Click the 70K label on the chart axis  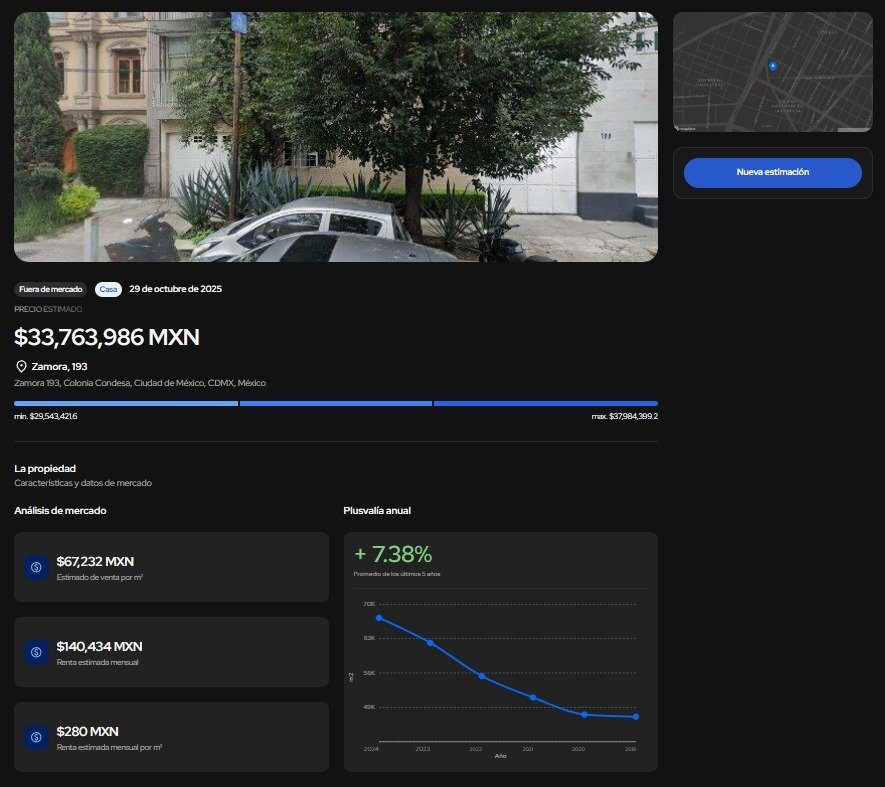(369, 604)
